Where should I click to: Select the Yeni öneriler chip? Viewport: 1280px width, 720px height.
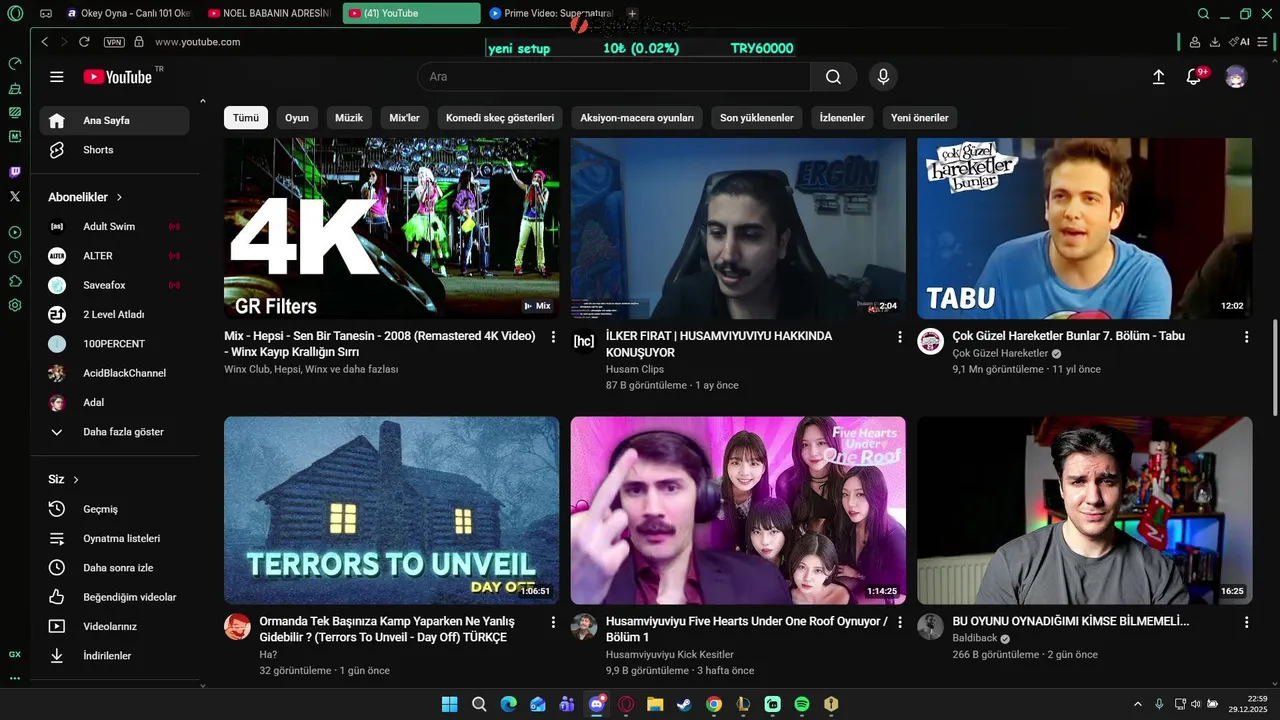coord(920,118)
